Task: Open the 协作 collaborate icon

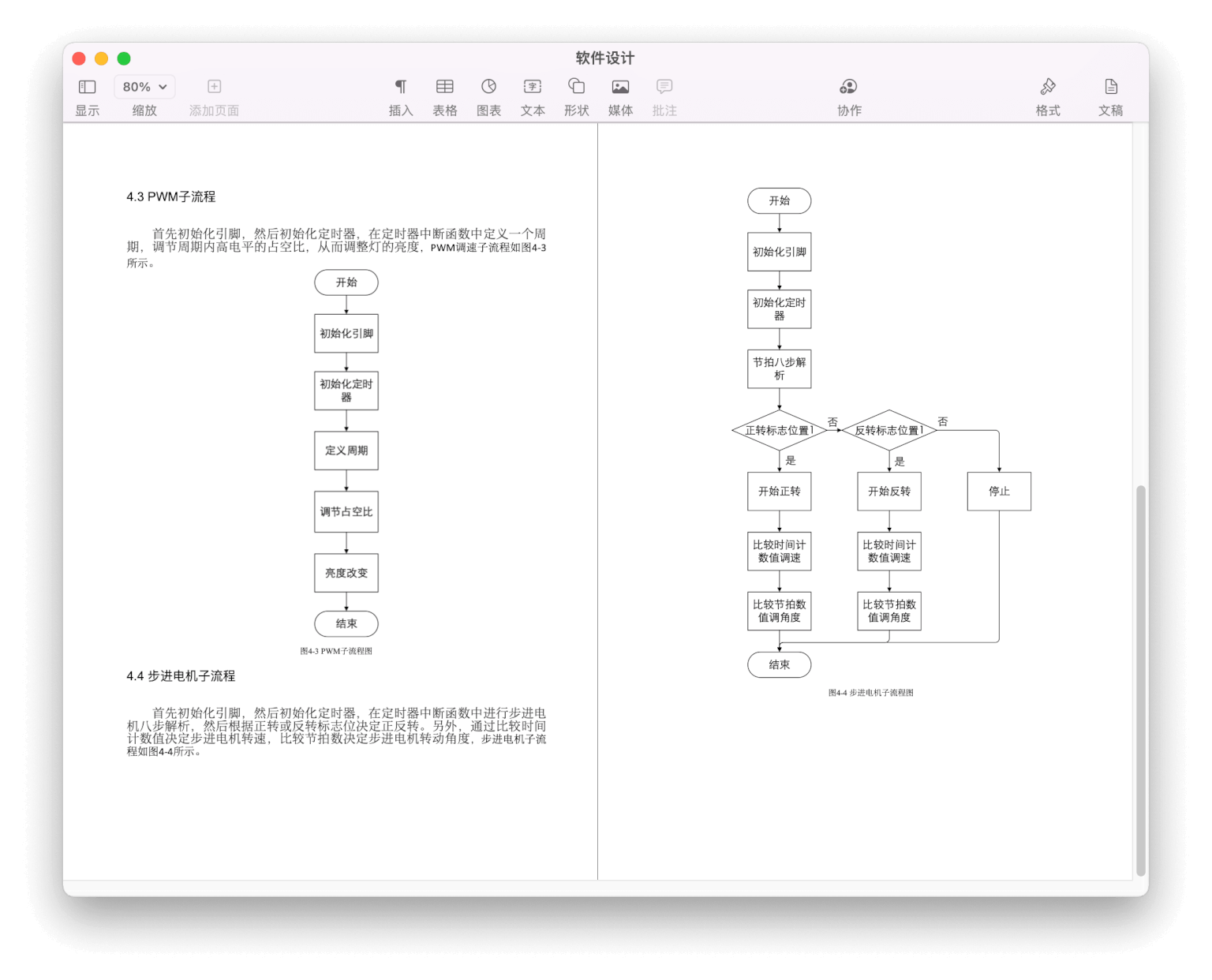Action: coord(849,87)
